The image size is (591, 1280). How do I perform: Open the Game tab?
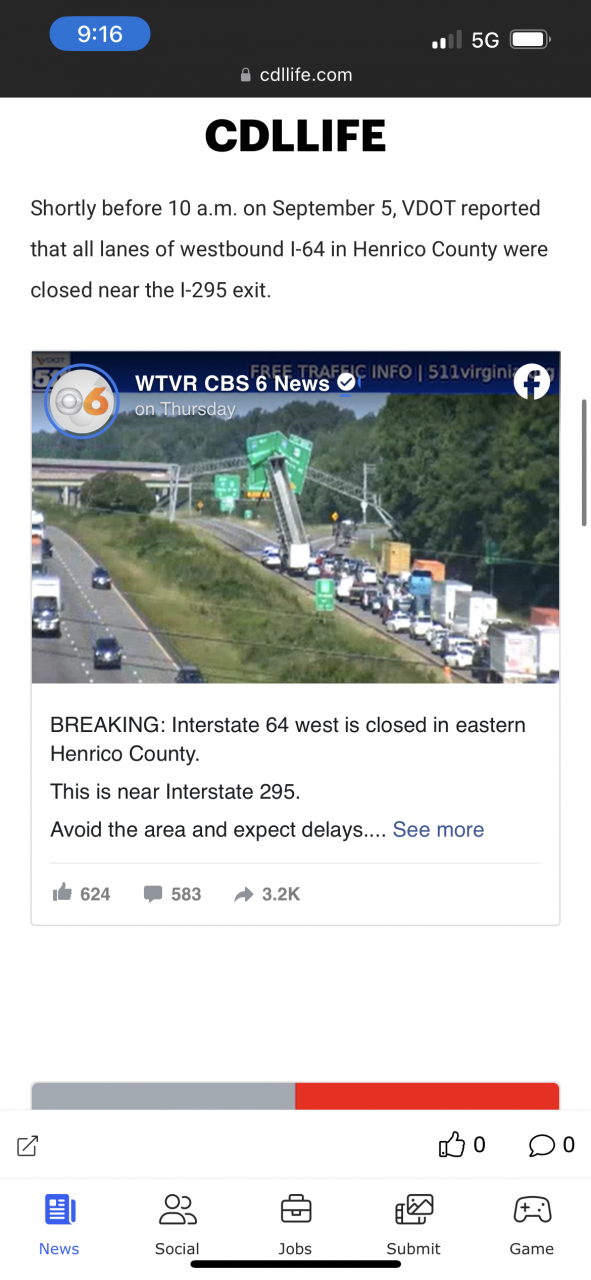532,1225
